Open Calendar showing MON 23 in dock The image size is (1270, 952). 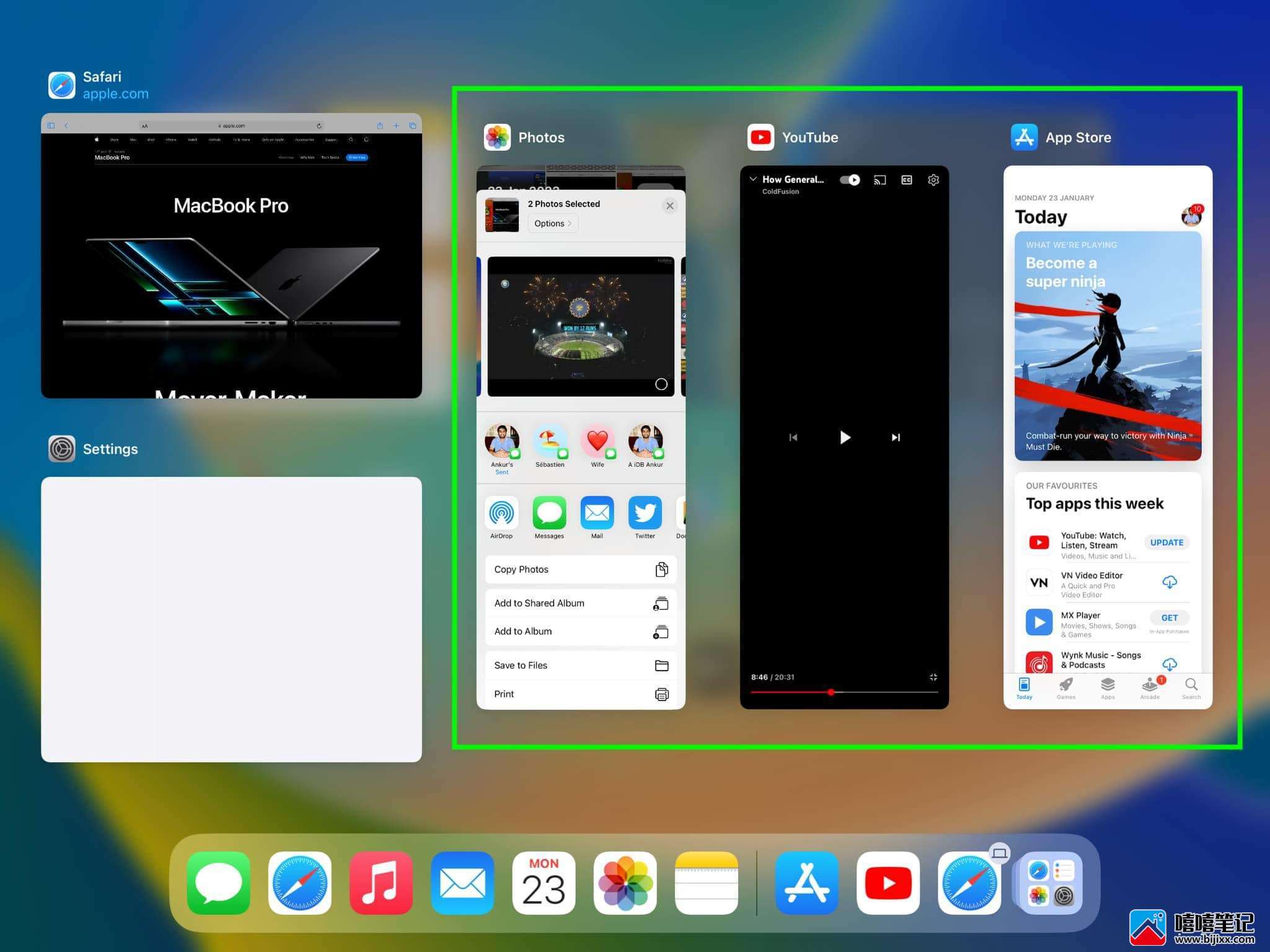click(x=544, y=883)
